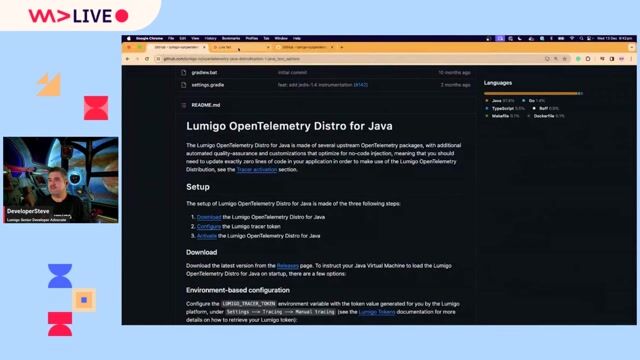Open the Releases page link
Screen dimensions: 640x360
[288, 266]
